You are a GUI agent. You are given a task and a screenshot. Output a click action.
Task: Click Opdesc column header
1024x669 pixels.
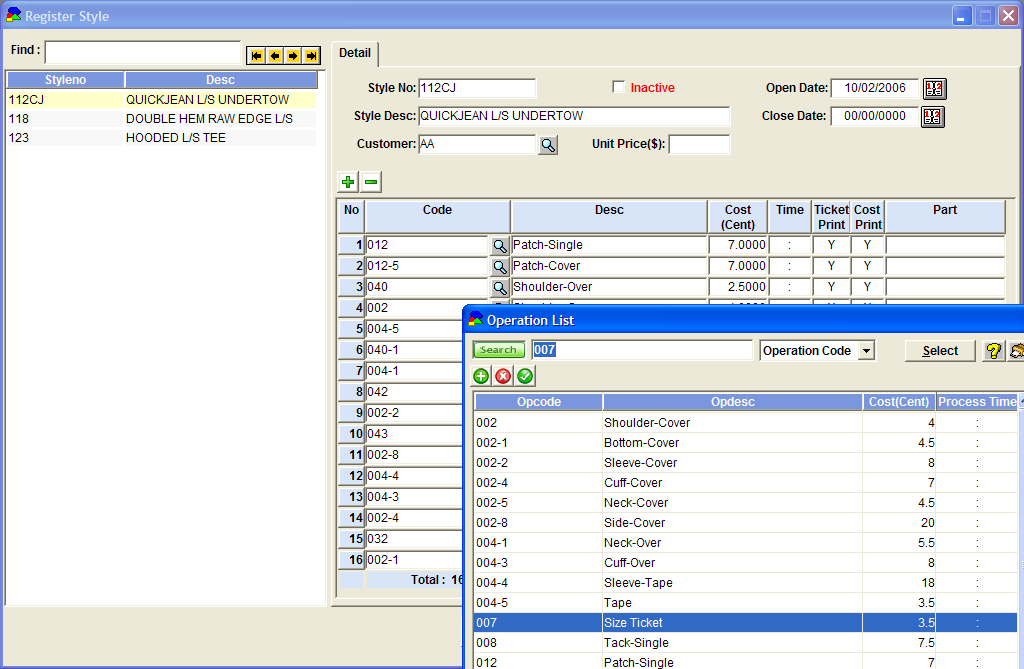pos(733,402)
